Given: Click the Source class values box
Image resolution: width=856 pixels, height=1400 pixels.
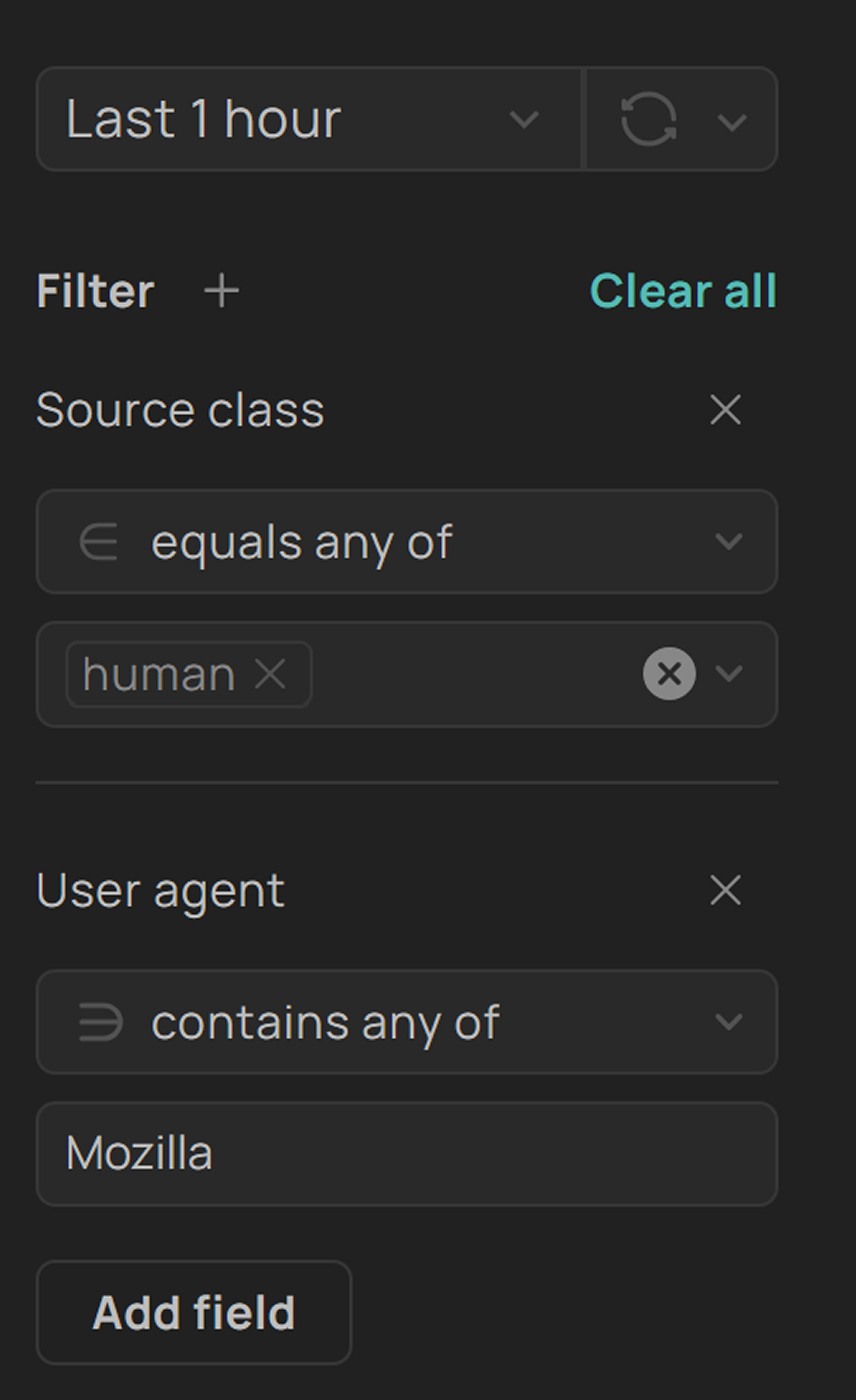Looking at the screenshot, I should pos(470,674).
